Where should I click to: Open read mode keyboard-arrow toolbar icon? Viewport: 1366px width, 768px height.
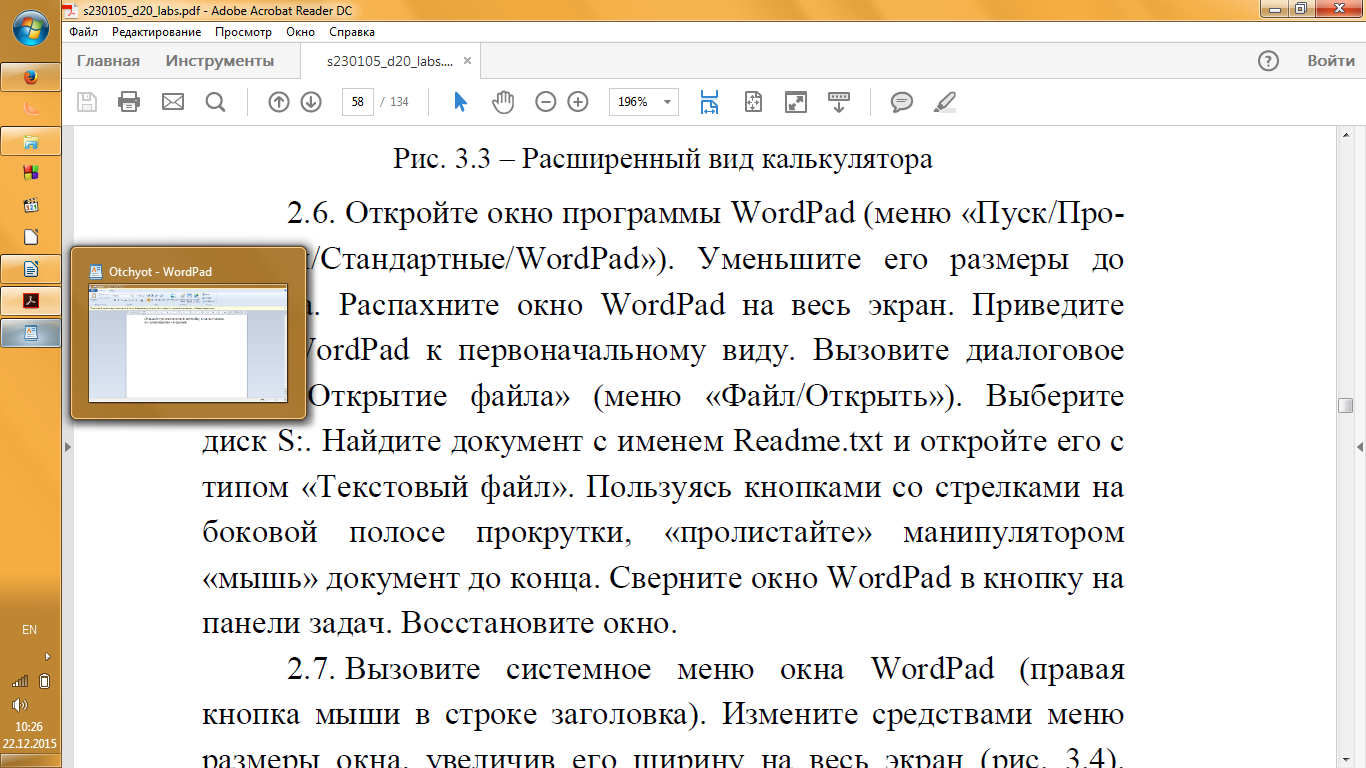[839, 101]
